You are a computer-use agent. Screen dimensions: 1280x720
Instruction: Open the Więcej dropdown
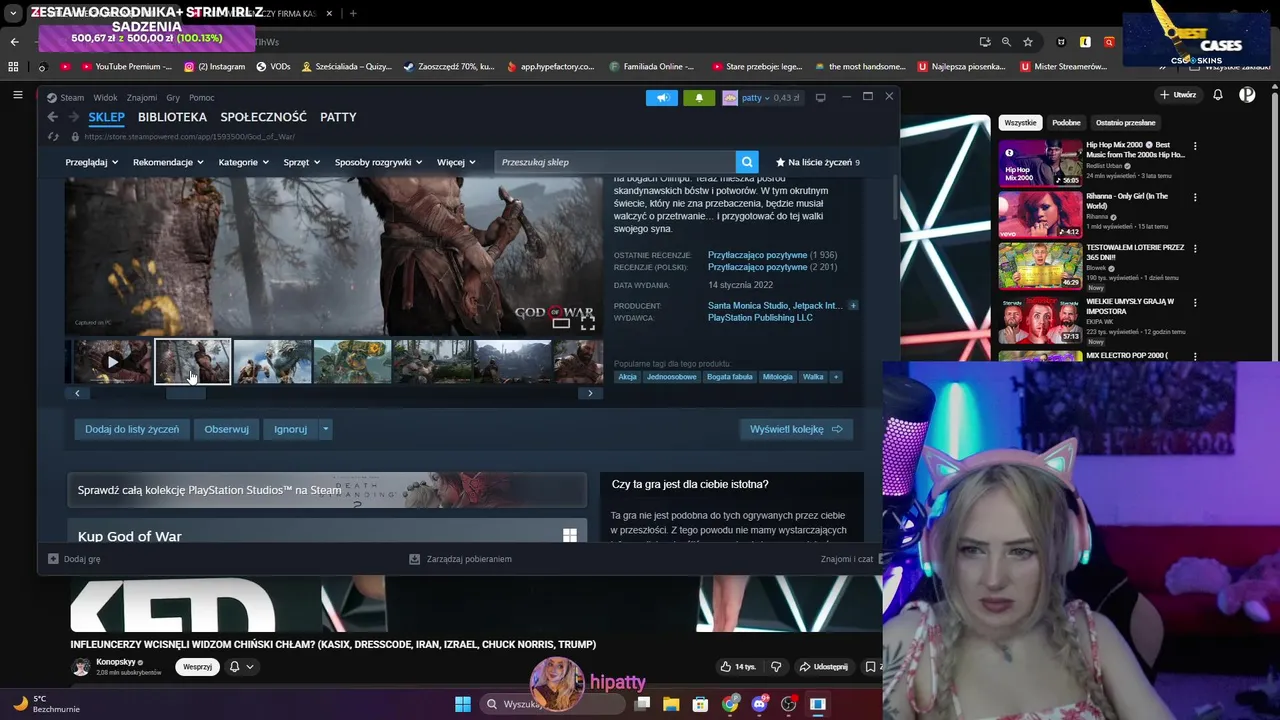click(x=456, y=162)
